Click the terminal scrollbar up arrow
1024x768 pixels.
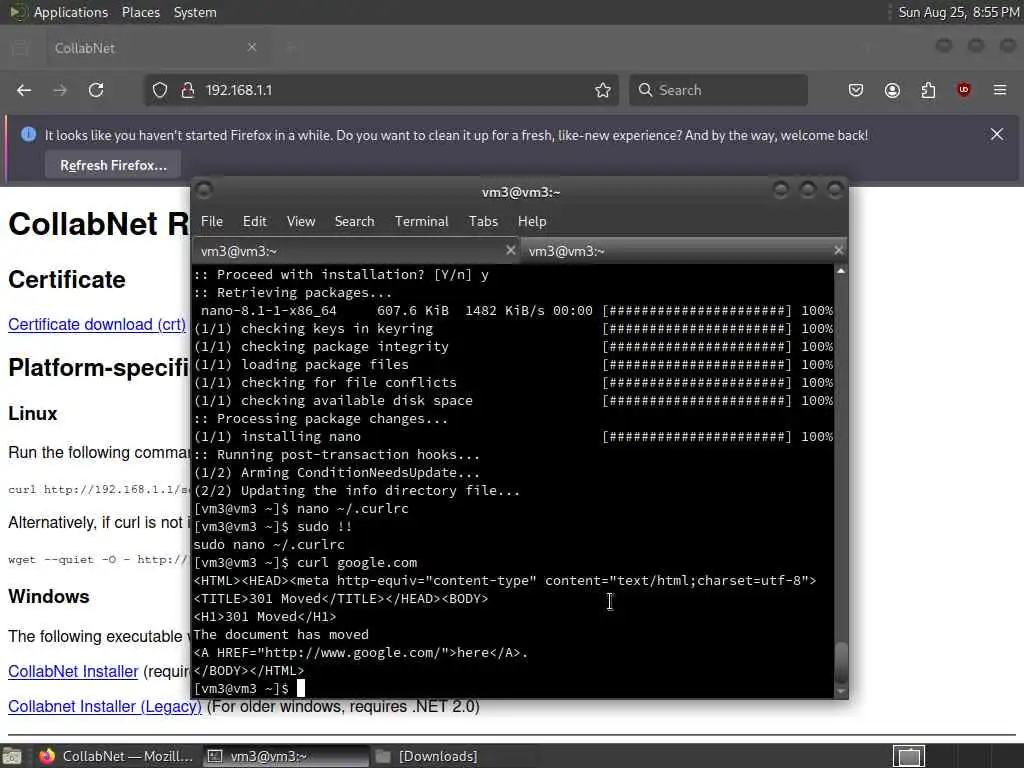pyautogui.click(x=841, y=270)
